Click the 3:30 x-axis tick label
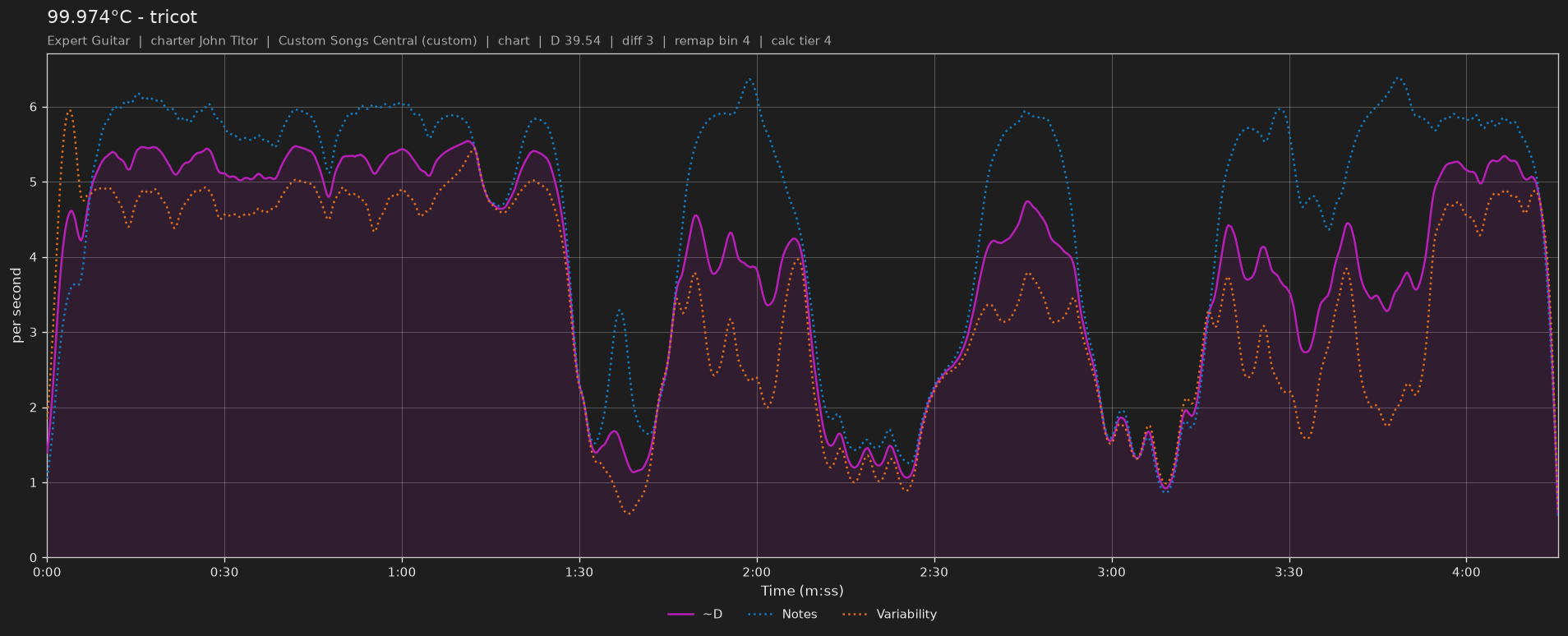Screen dimensions: 1568x636 (x=1289, y=572)
